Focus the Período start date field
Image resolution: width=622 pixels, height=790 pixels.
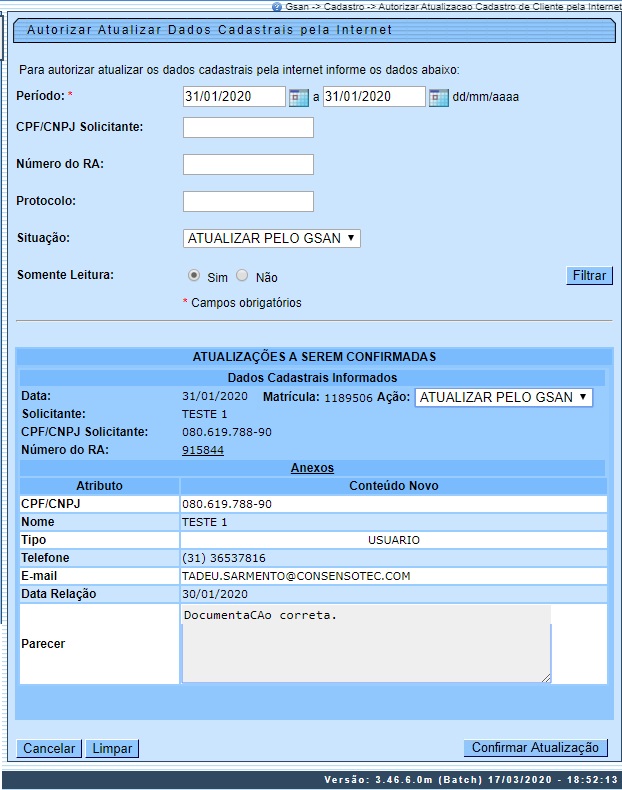pos(234,97)
